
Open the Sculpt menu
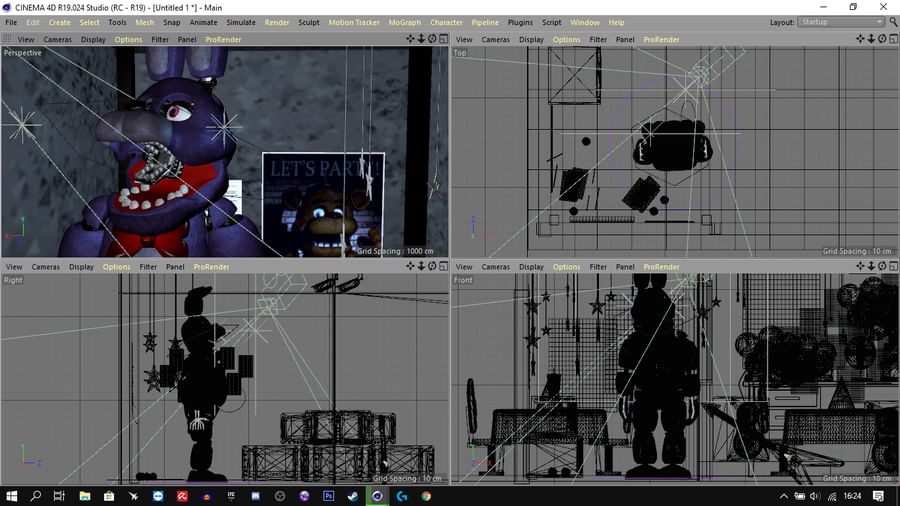point(309,22)
